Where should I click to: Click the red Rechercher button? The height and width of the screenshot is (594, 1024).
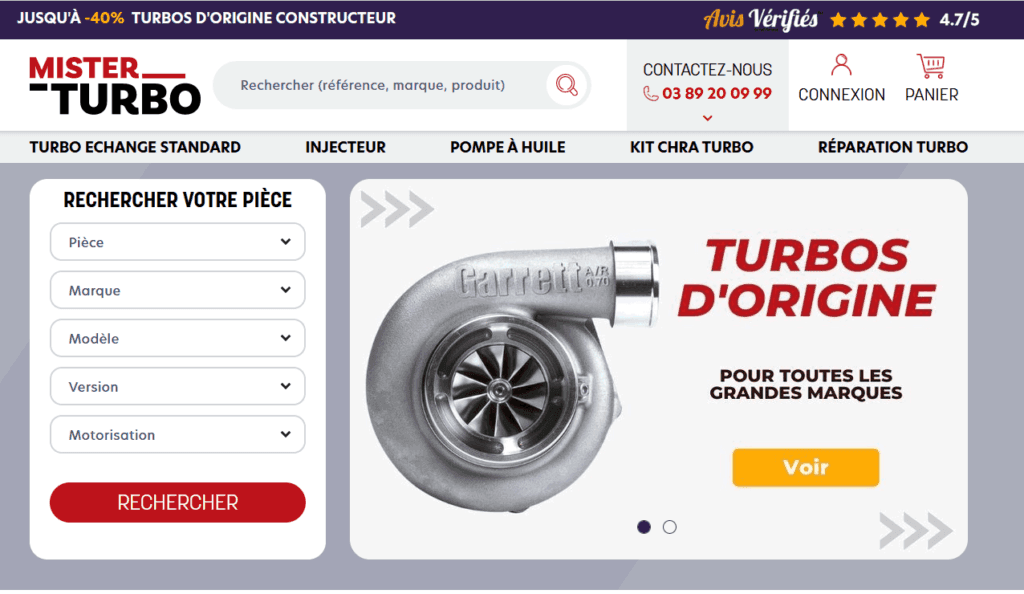[178, 503]
